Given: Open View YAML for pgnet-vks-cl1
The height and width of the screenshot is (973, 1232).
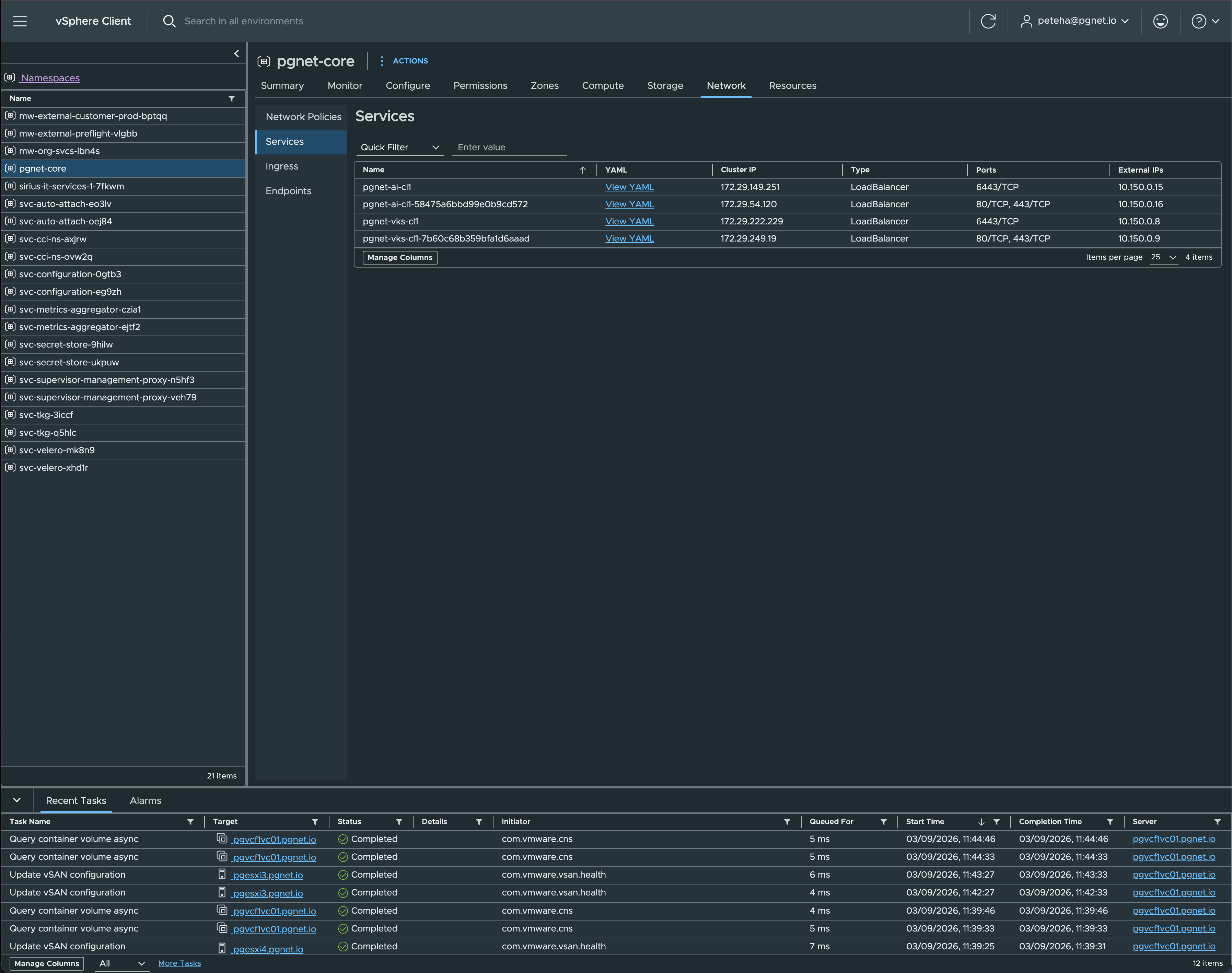Looking at the screenshot, I should tap(629, 222).
